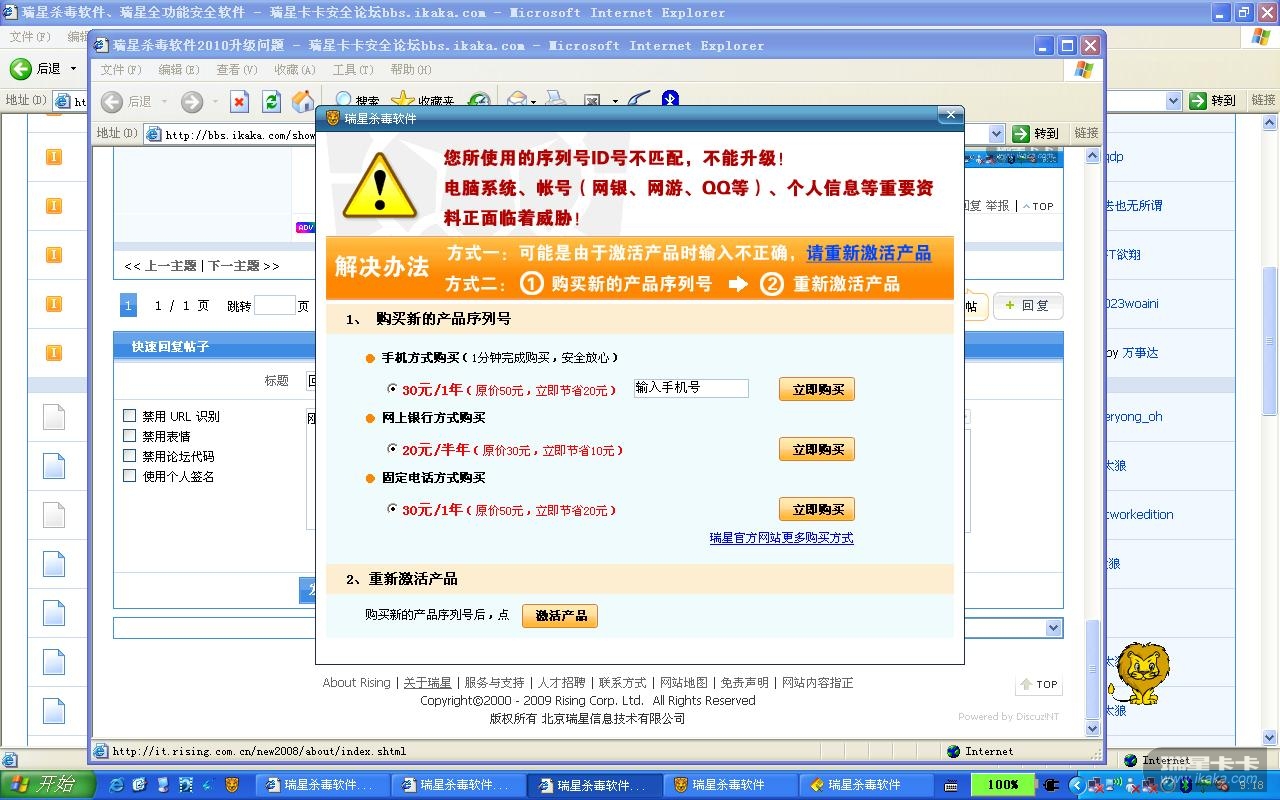This screenshot has width=1280, height=800.
Task: Click the 激活产品 button
Action: [x=560, y=616]
